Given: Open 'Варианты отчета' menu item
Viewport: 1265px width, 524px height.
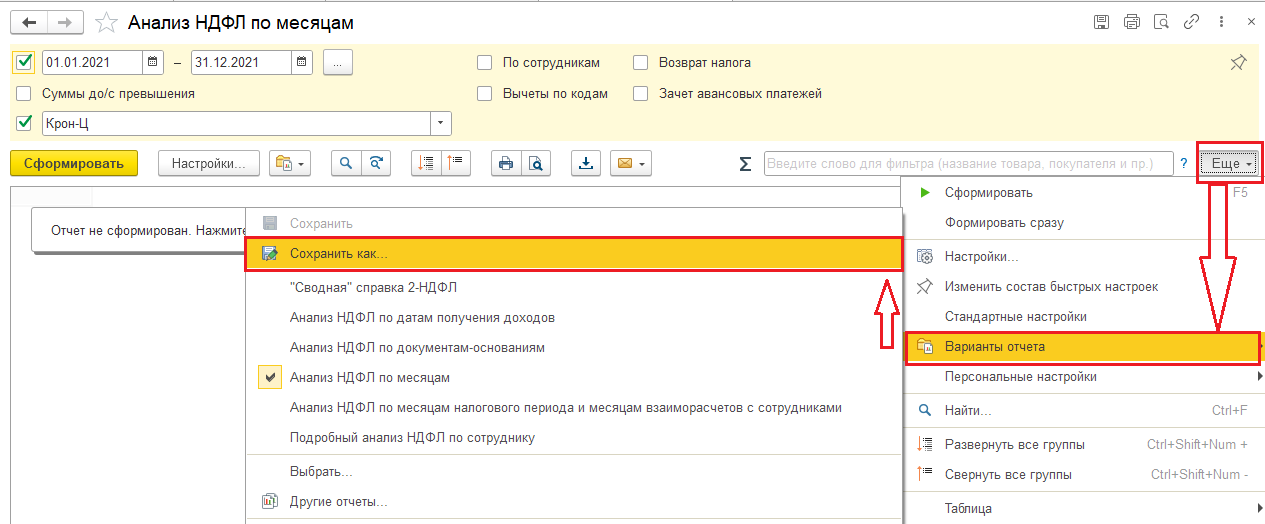Looking at the screenshot, I should tap(1082, 347).
